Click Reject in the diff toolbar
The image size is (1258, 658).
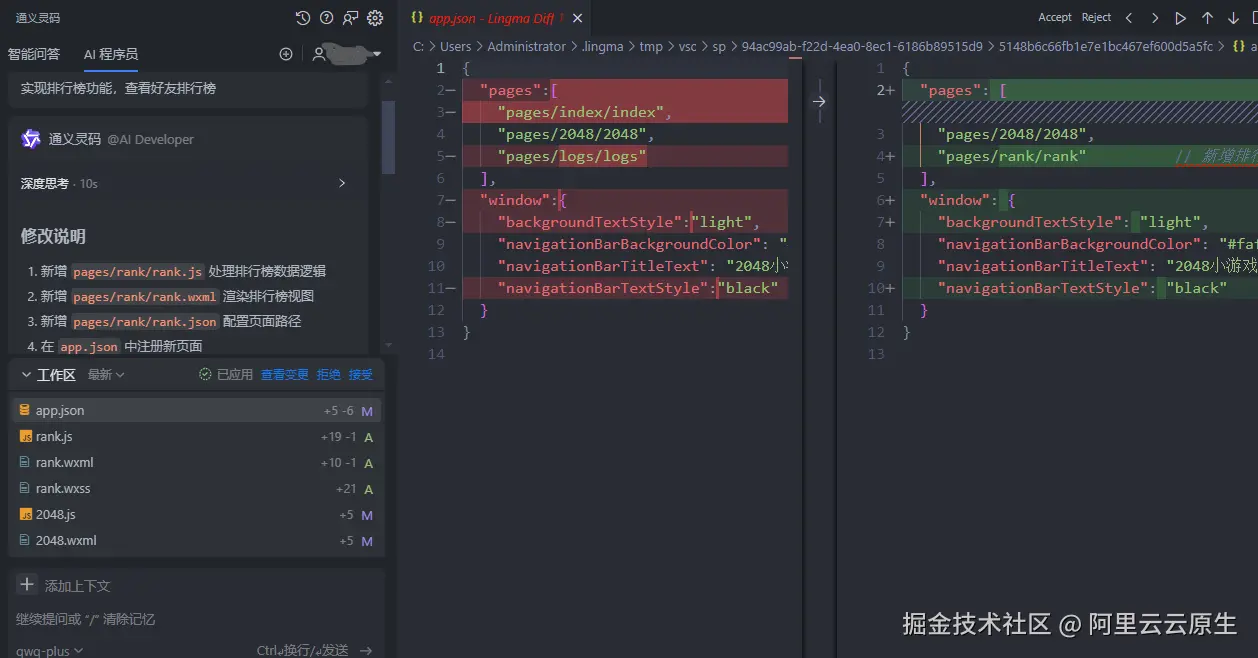click(x=1097, y=18)
